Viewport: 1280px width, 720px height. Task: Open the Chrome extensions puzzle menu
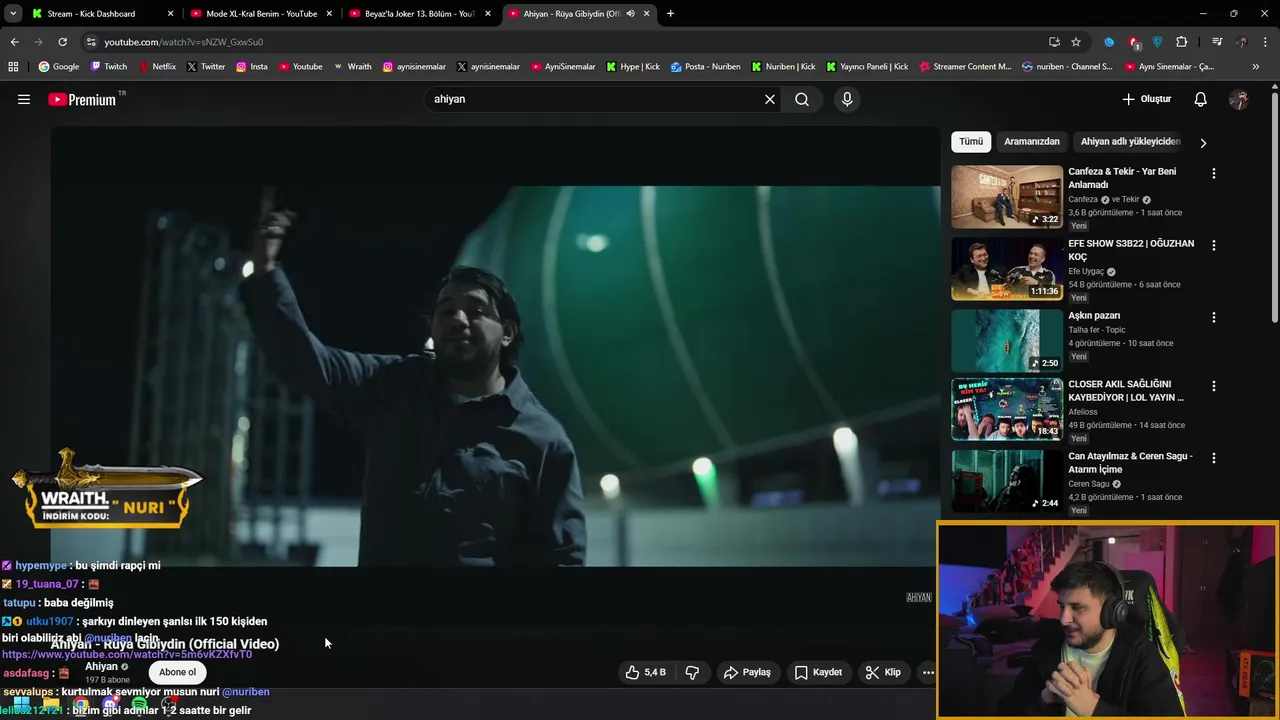[1182, 42]
